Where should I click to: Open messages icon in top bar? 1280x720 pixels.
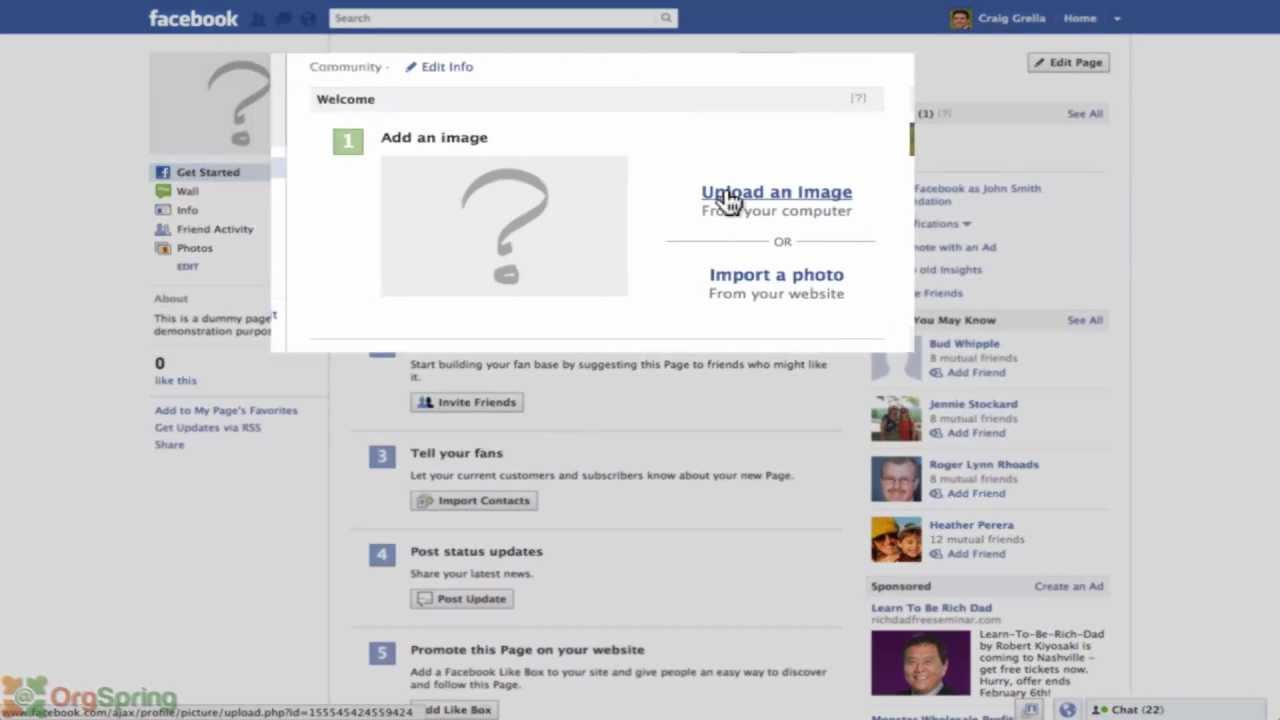[x=284, y=18]
